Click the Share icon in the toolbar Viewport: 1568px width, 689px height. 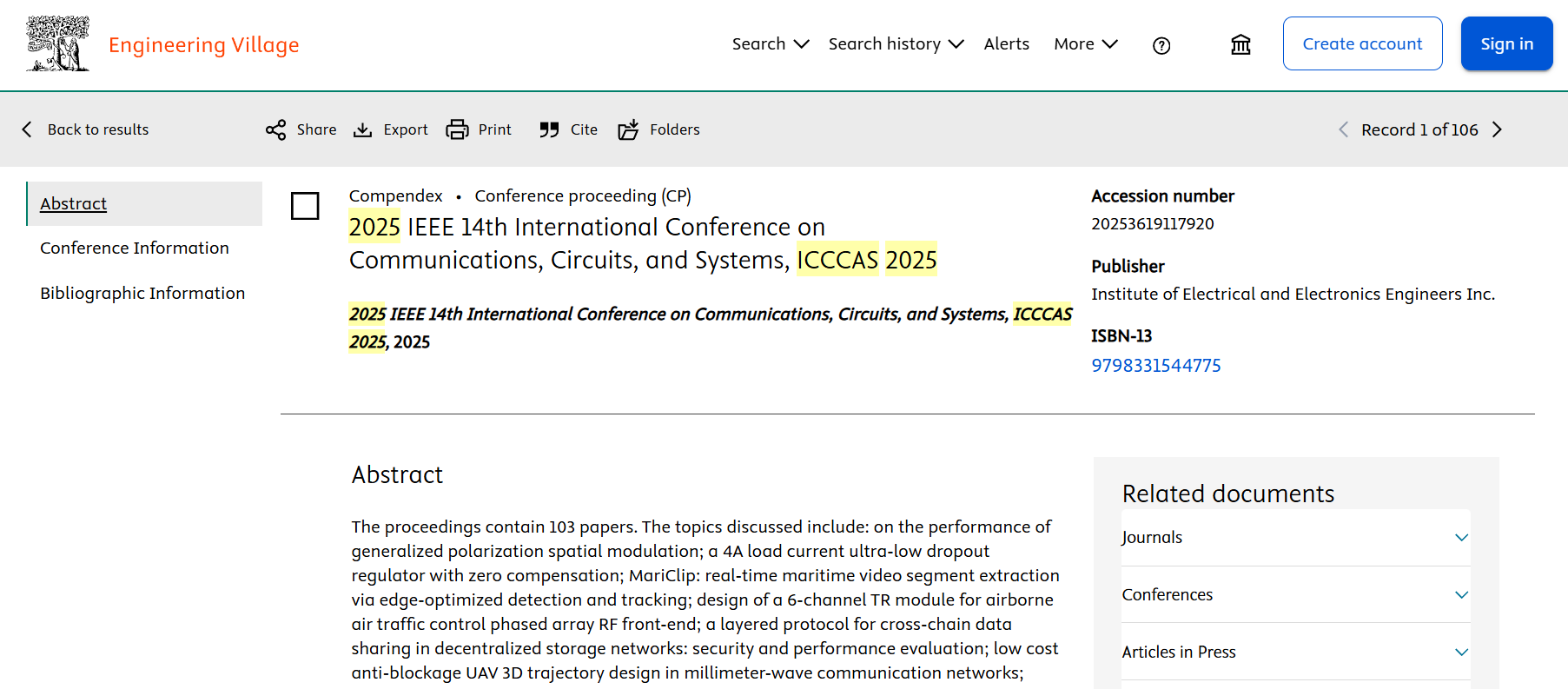tap(275, 130)
